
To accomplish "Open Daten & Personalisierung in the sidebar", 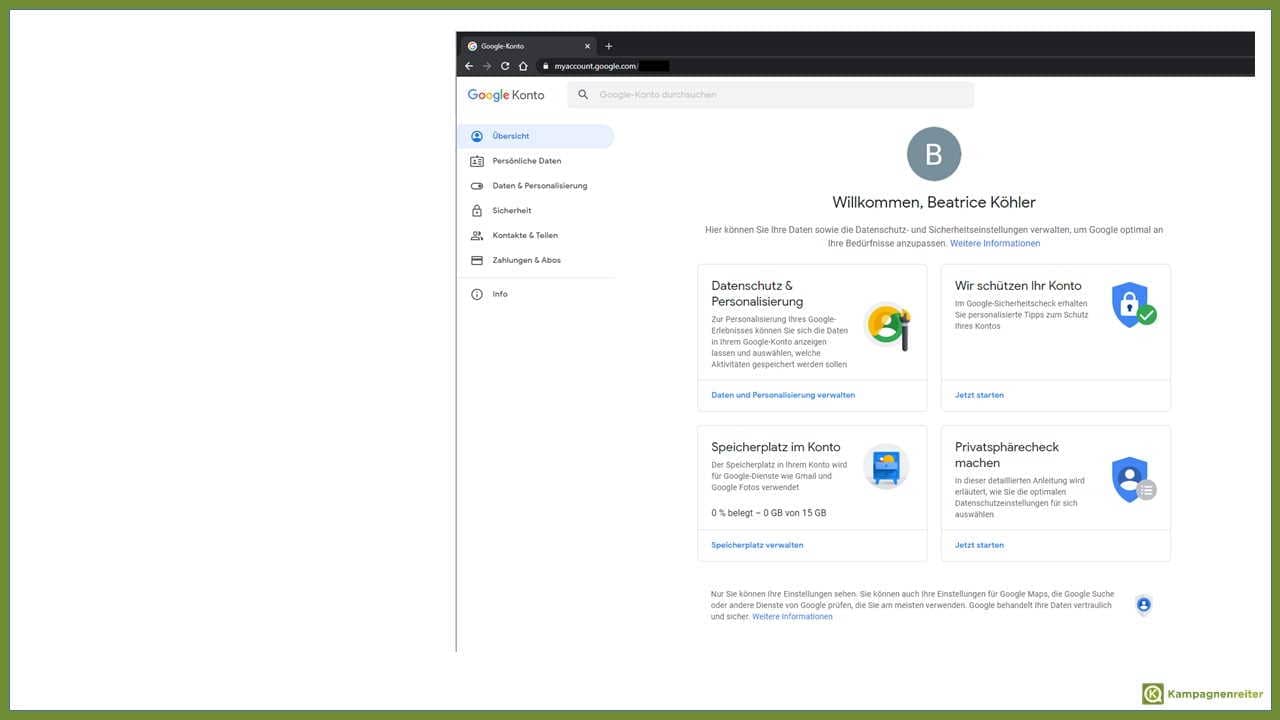I will 535,186.
